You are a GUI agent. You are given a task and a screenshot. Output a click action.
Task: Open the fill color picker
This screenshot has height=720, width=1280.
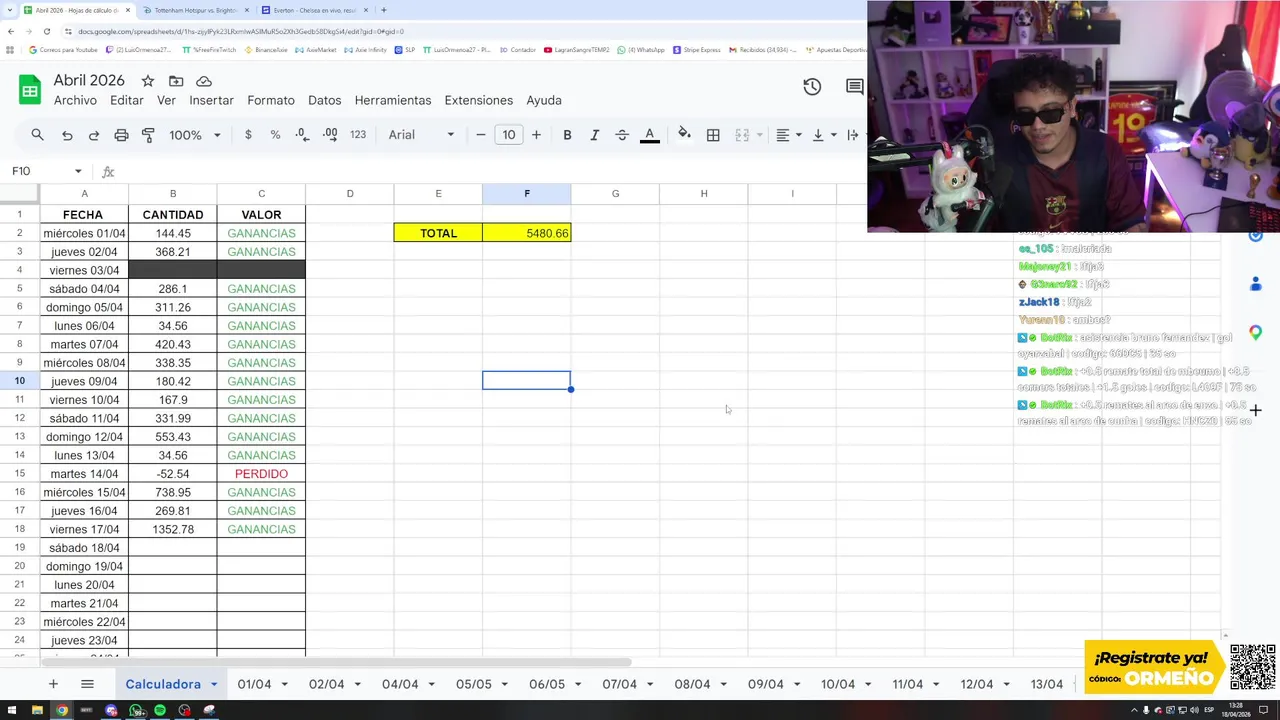tap(684, 135)
